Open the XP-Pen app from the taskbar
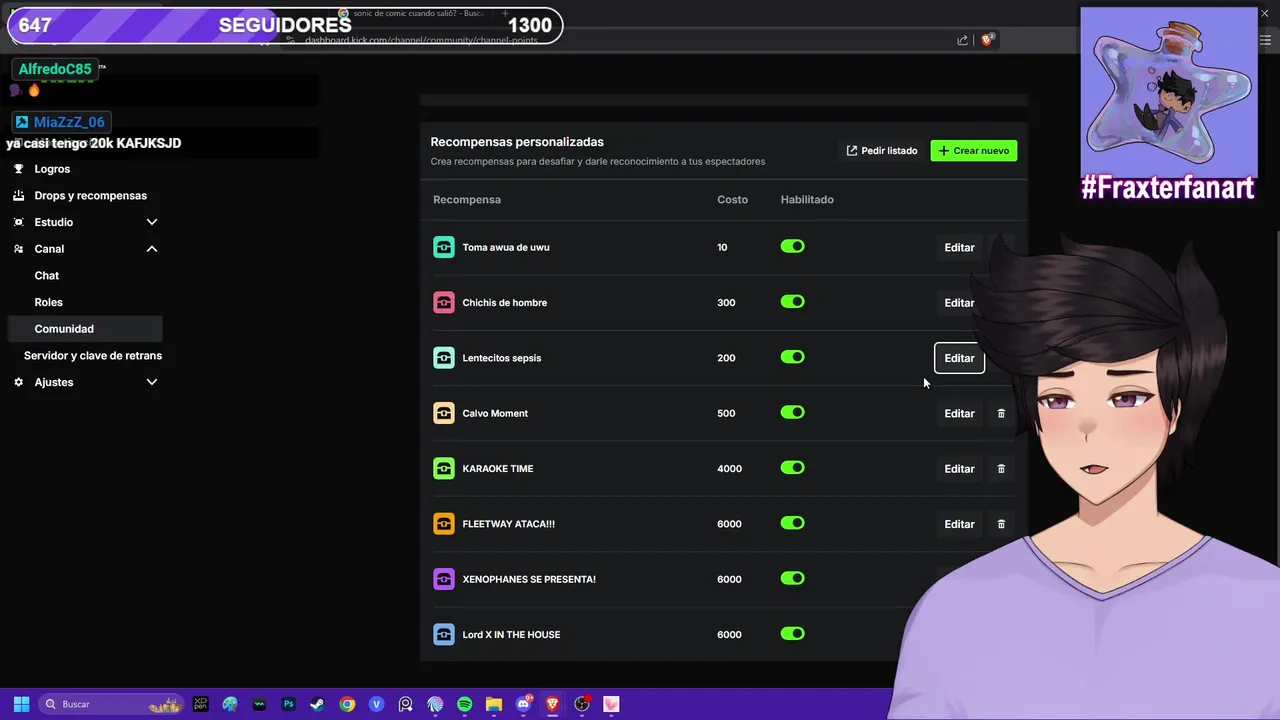The width and height of the screenshot is (1280, 720). tap(200, 704)
